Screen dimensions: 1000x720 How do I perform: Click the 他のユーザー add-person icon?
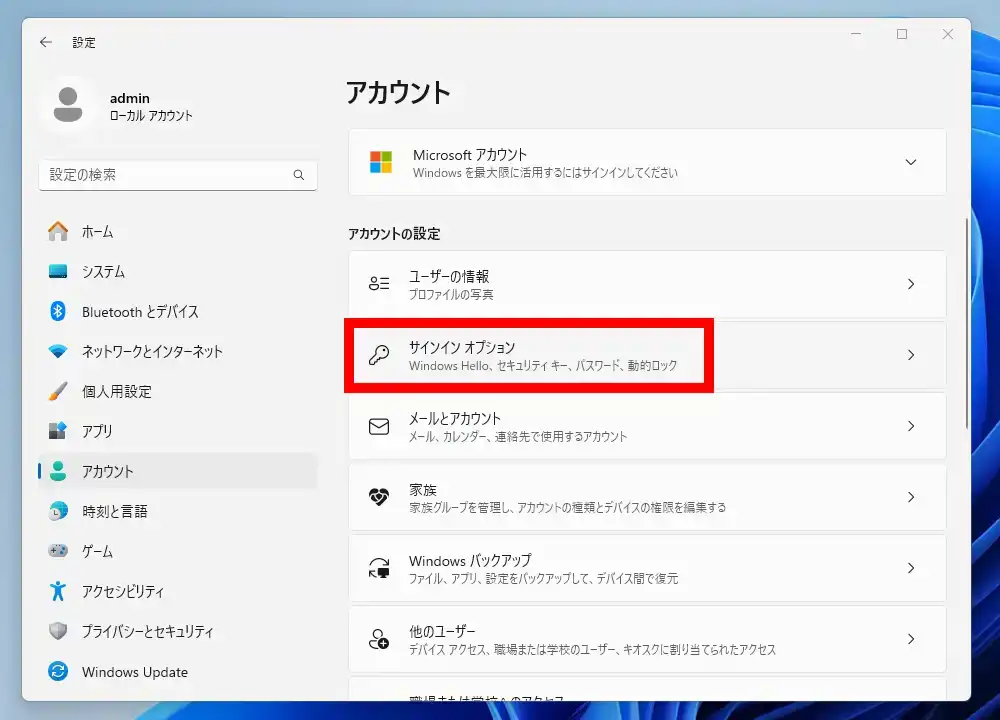[x=379, y=639]
